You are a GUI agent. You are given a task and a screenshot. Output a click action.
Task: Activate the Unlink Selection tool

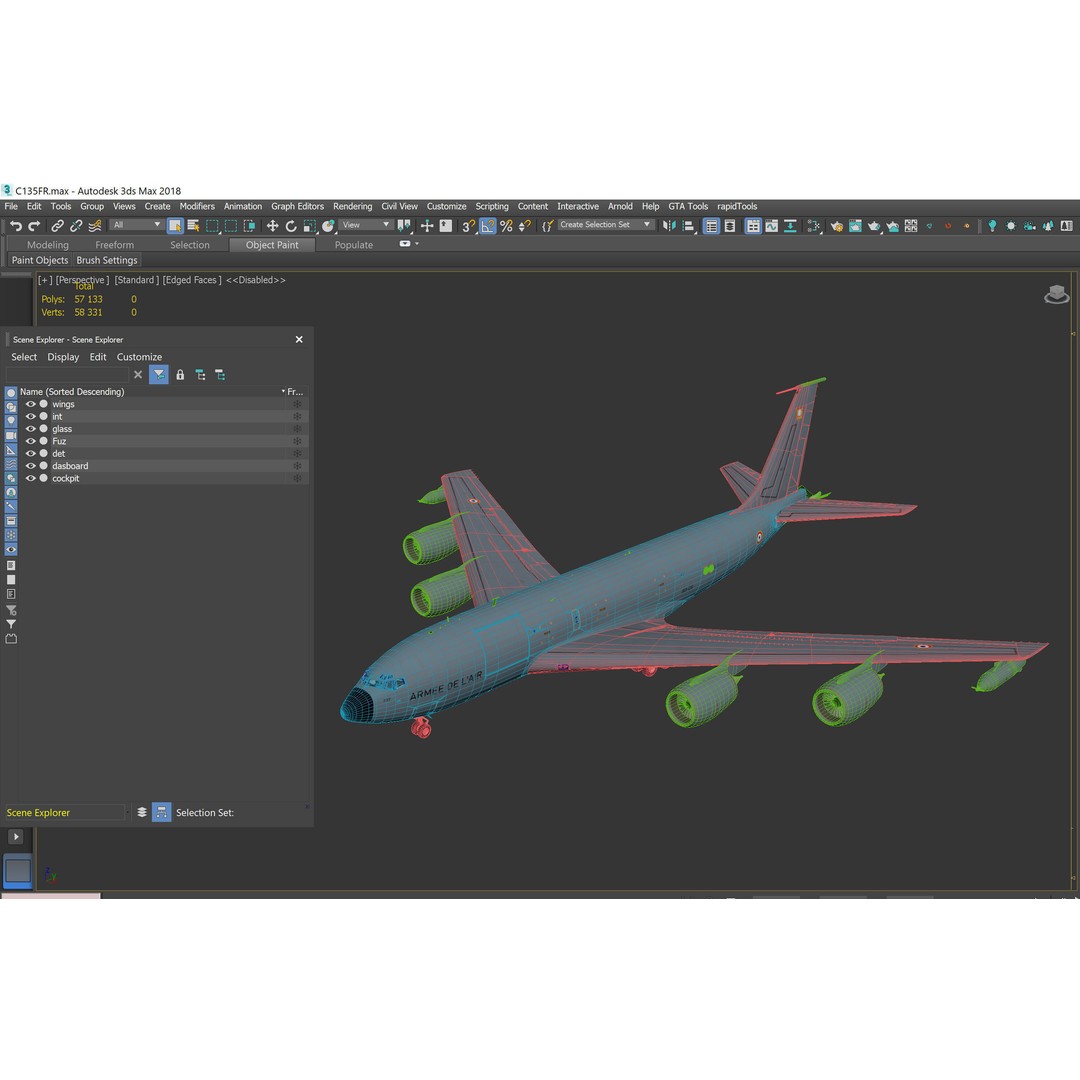76,225
